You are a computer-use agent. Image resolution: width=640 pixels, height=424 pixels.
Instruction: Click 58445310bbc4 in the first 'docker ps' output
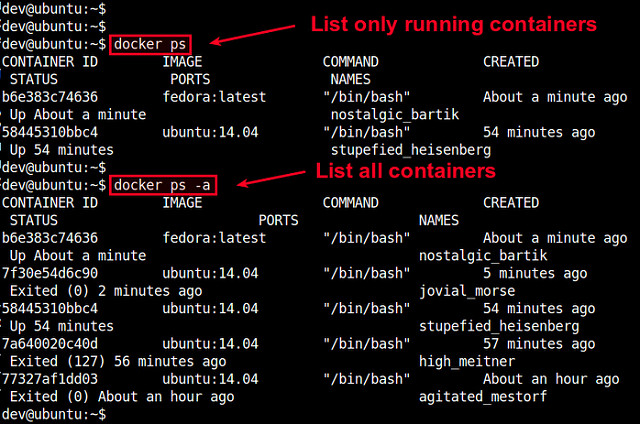[50, 132]
